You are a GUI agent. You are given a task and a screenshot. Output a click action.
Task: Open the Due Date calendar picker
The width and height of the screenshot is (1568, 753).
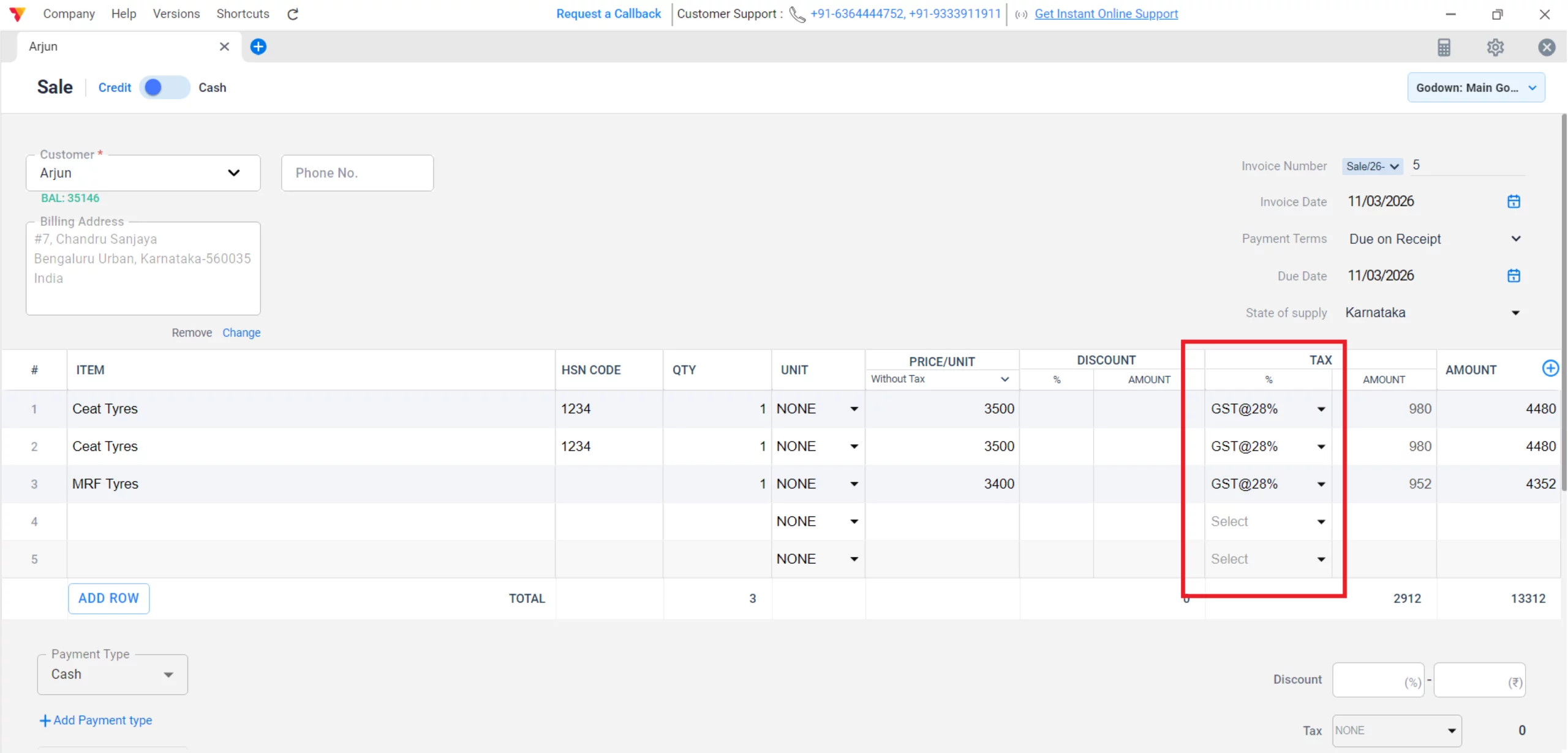point(1513,275)
